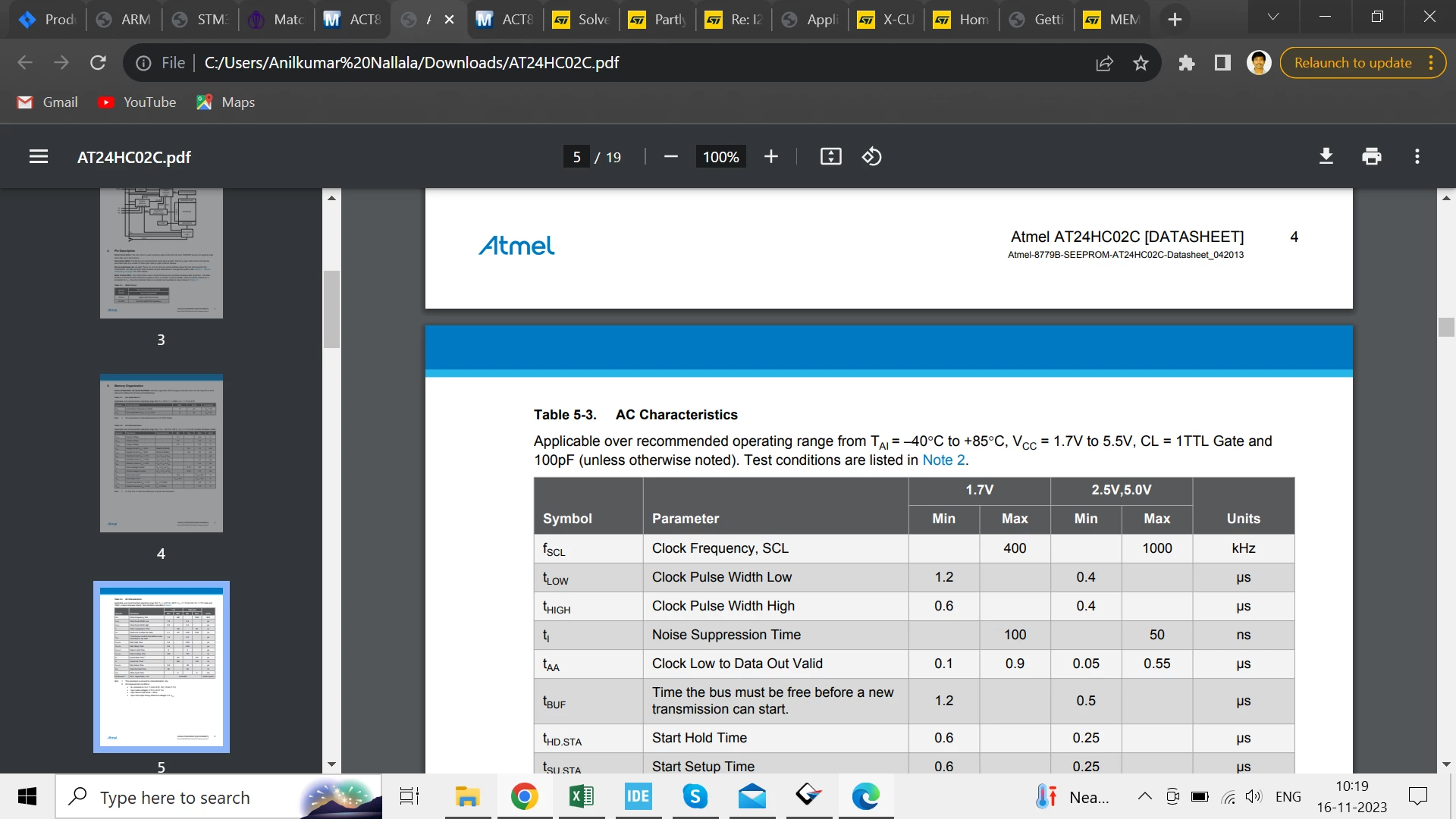
Task: Switch to the X-CU tab
Action: click(886, 20)
